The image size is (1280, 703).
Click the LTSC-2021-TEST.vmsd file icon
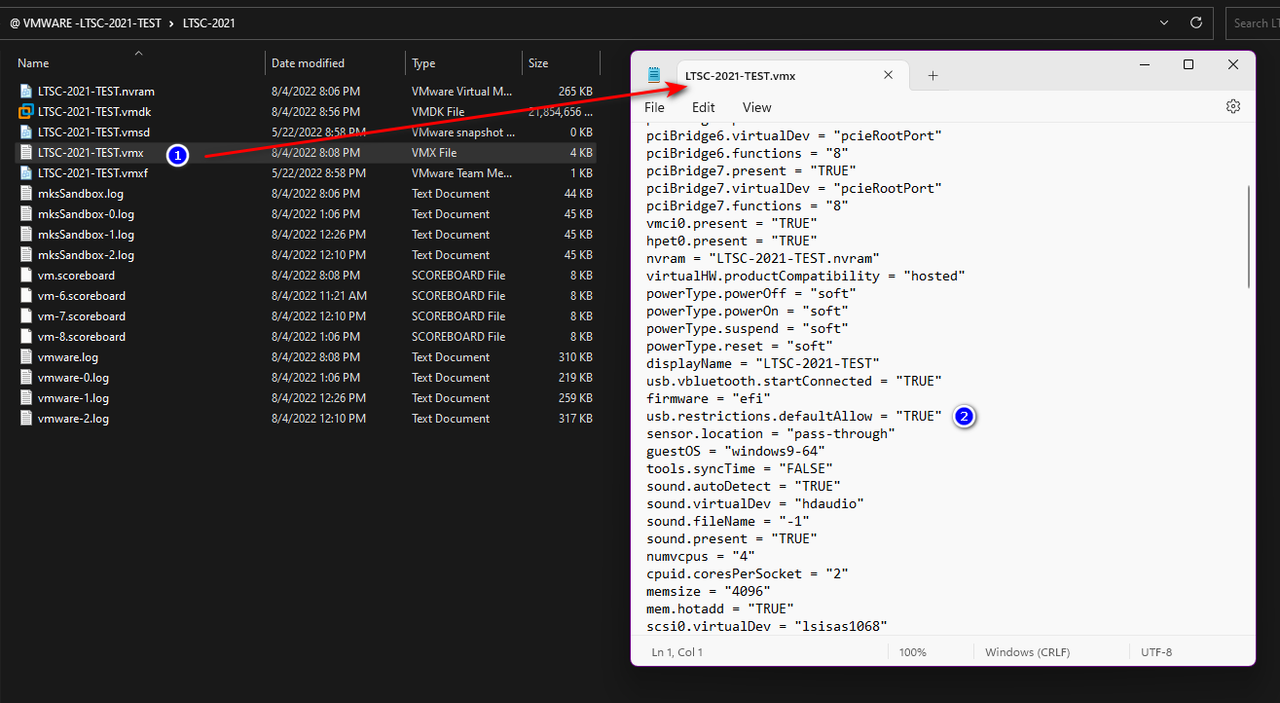[26, 132]
